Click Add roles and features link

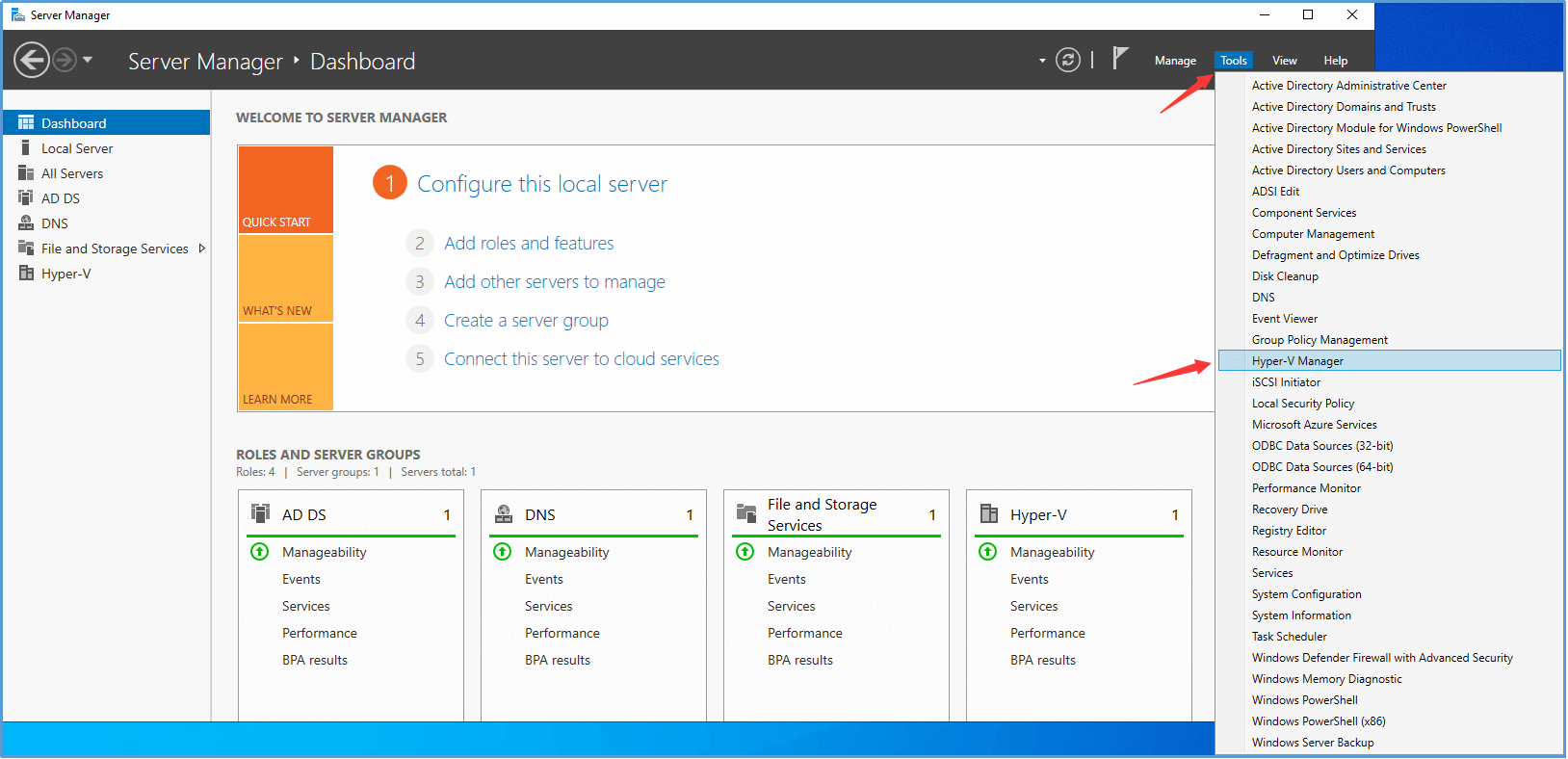click(529, 244)
